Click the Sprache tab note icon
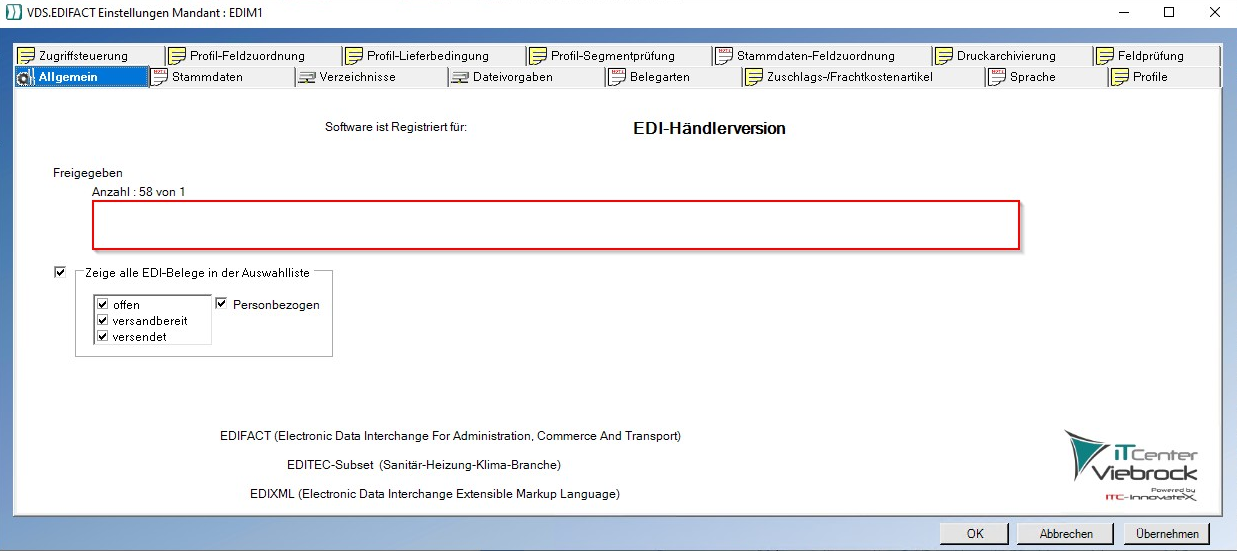The width and height of the screenshot is (1237, 551). [x=996, y=77]
